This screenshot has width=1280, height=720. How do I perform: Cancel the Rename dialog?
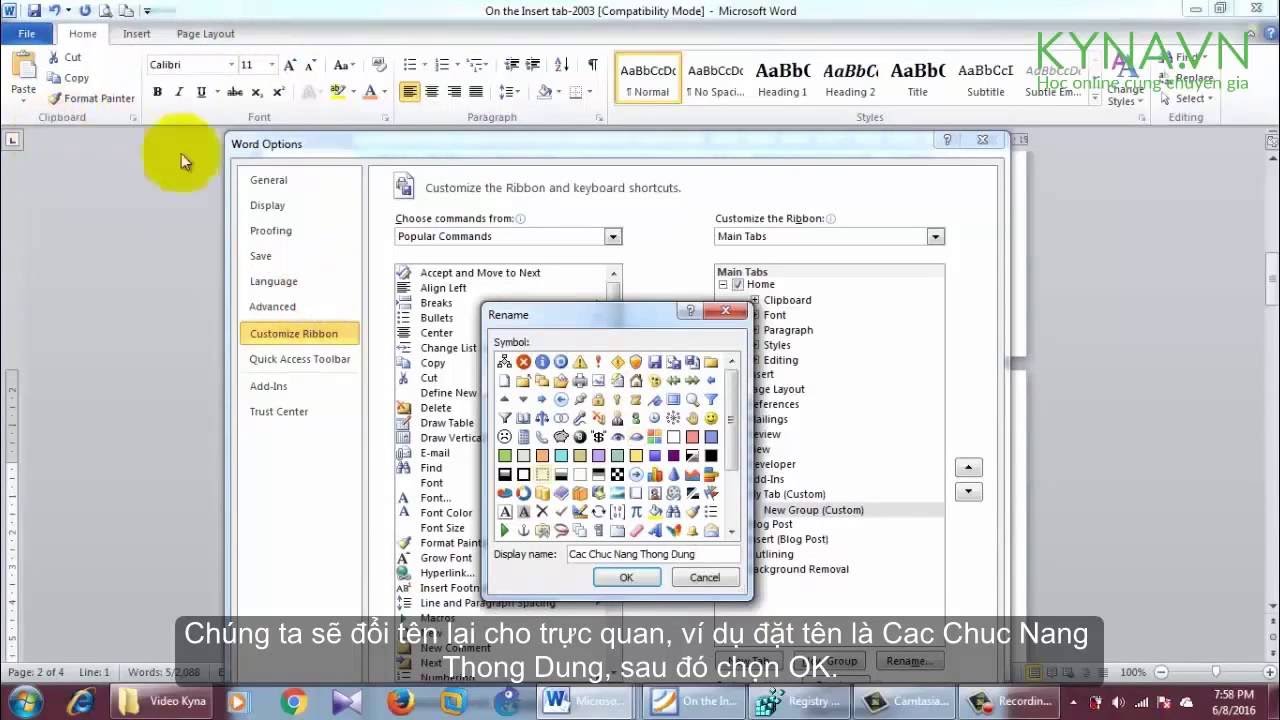tap(704, 577)
